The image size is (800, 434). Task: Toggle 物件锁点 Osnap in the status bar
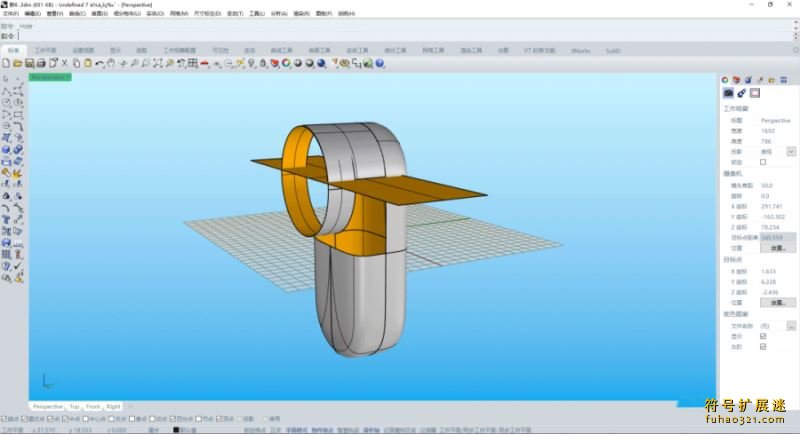tap(322, 430)
